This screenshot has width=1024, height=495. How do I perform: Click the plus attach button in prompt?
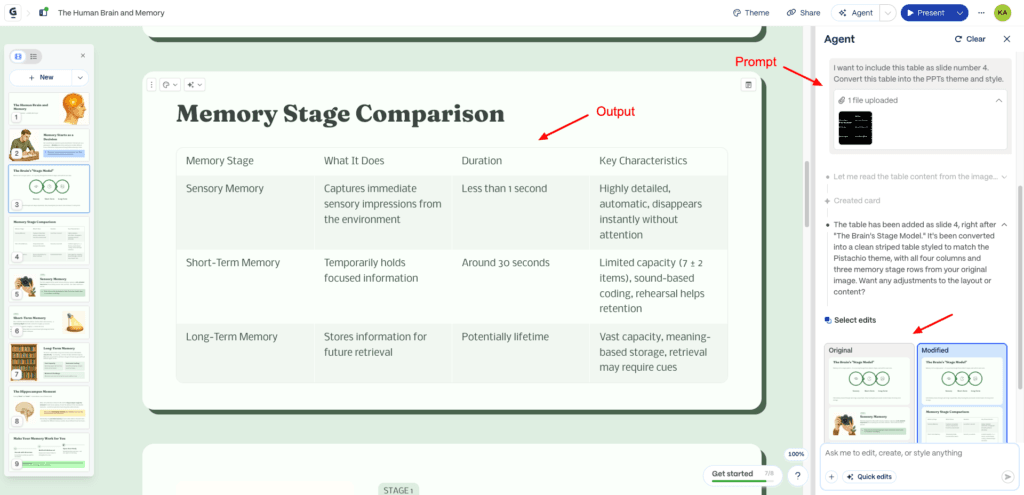tap(831, 477)
